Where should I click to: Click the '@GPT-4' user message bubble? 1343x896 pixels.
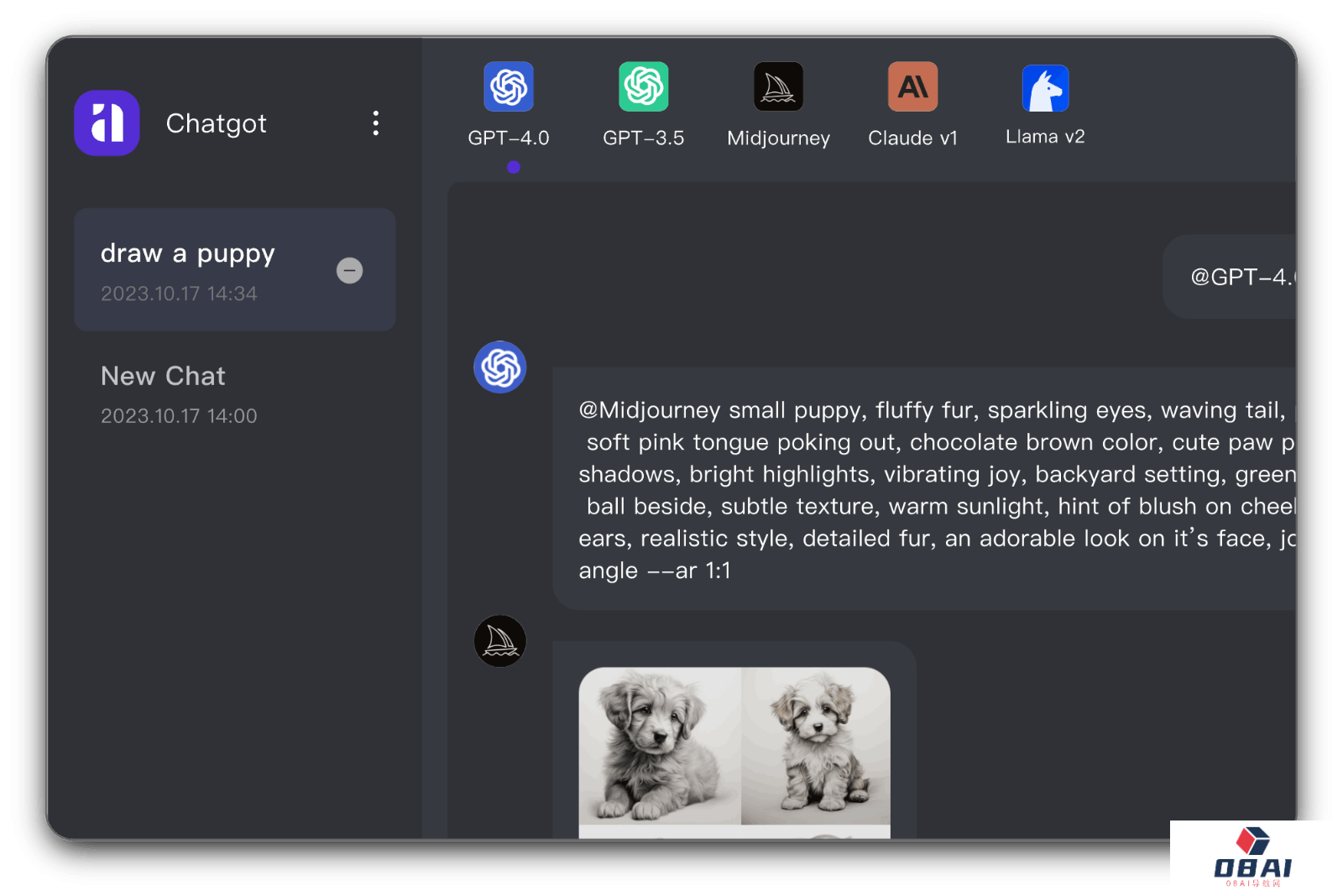pyautogui.click(x=1234, y=277)
